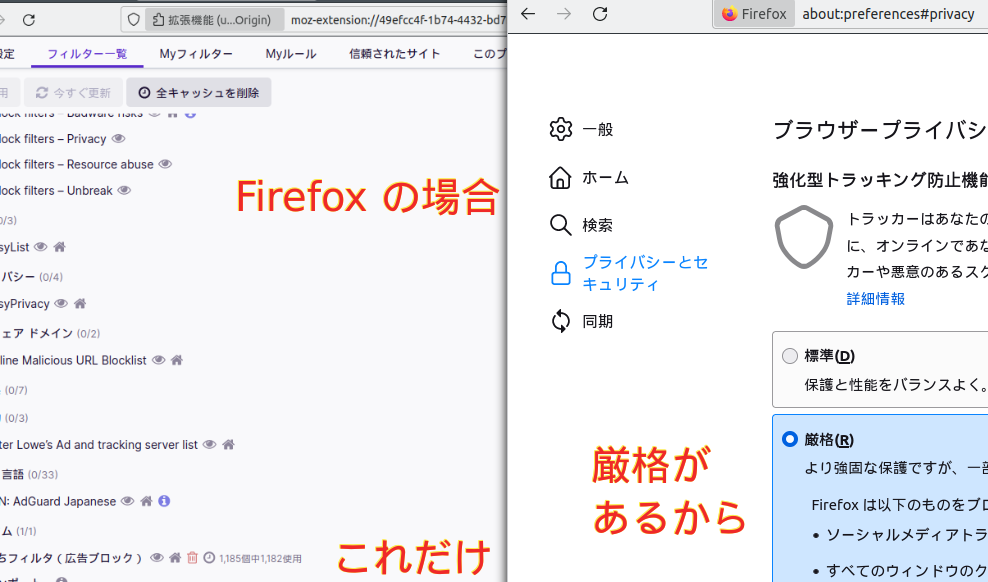Screen dimensions: 988x582
Task: Open 検索 preferences category
Action: coord(581,224)
